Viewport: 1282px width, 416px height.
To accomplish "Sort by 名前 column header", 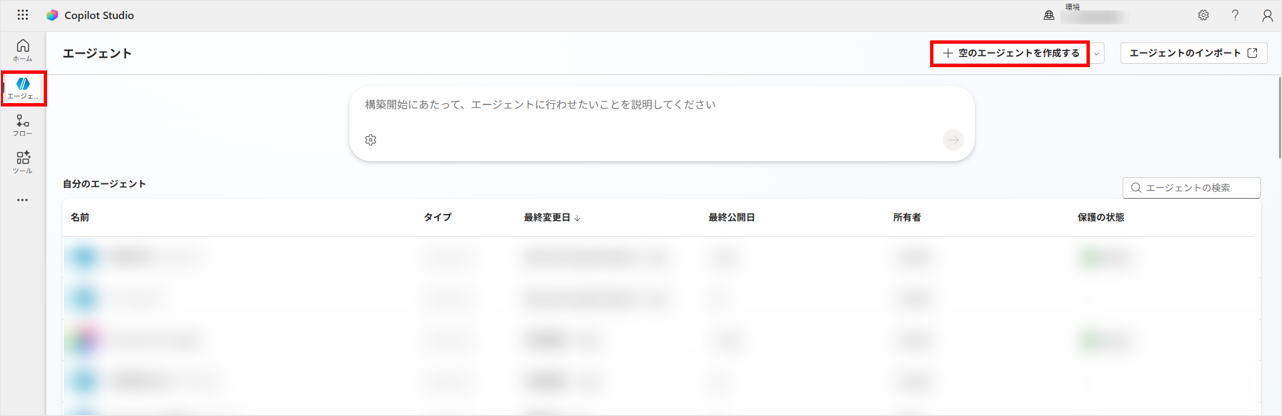I will [x=80, y=217].
